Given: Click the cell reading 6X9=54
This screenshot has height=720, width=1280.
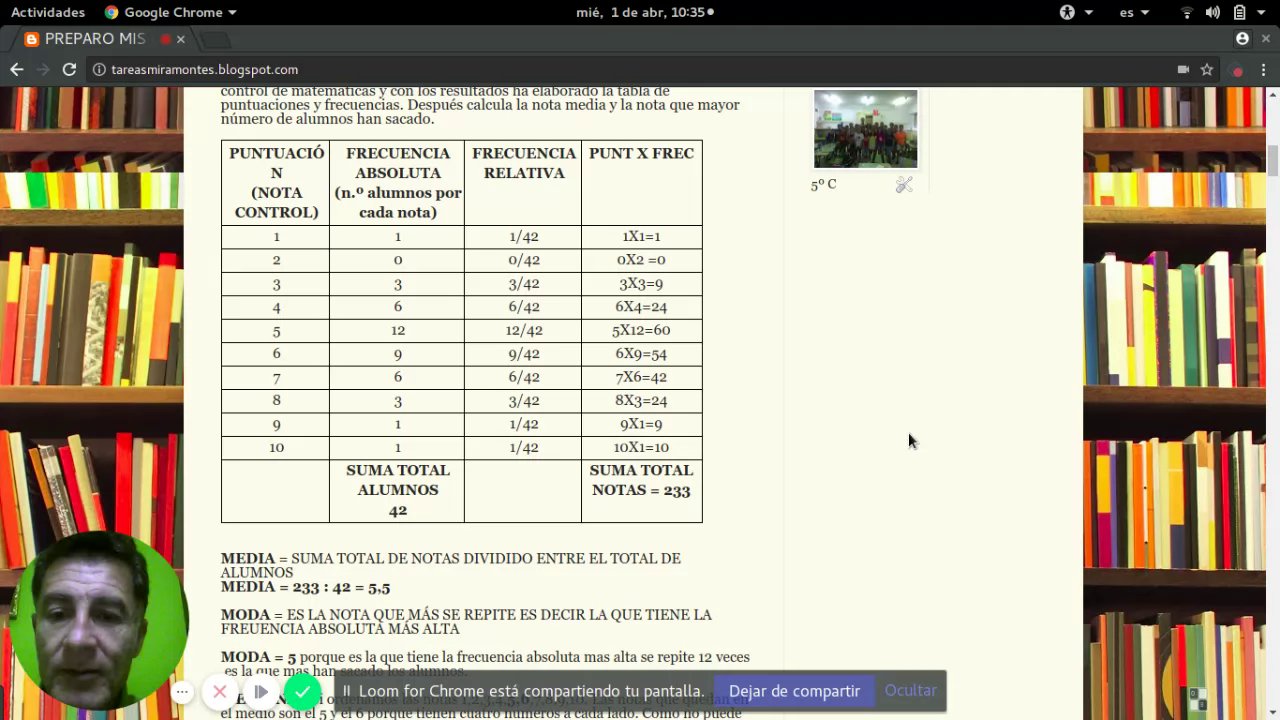Looking at the screenshot, I should (x=641, y=354).
